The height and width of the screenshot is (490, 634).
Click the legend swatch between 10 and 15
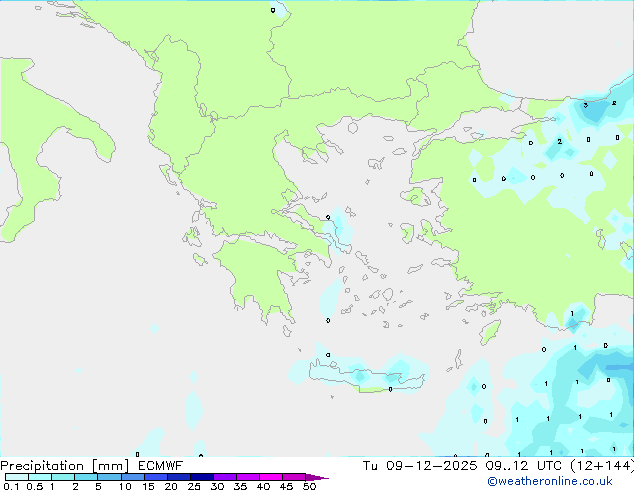132,477
